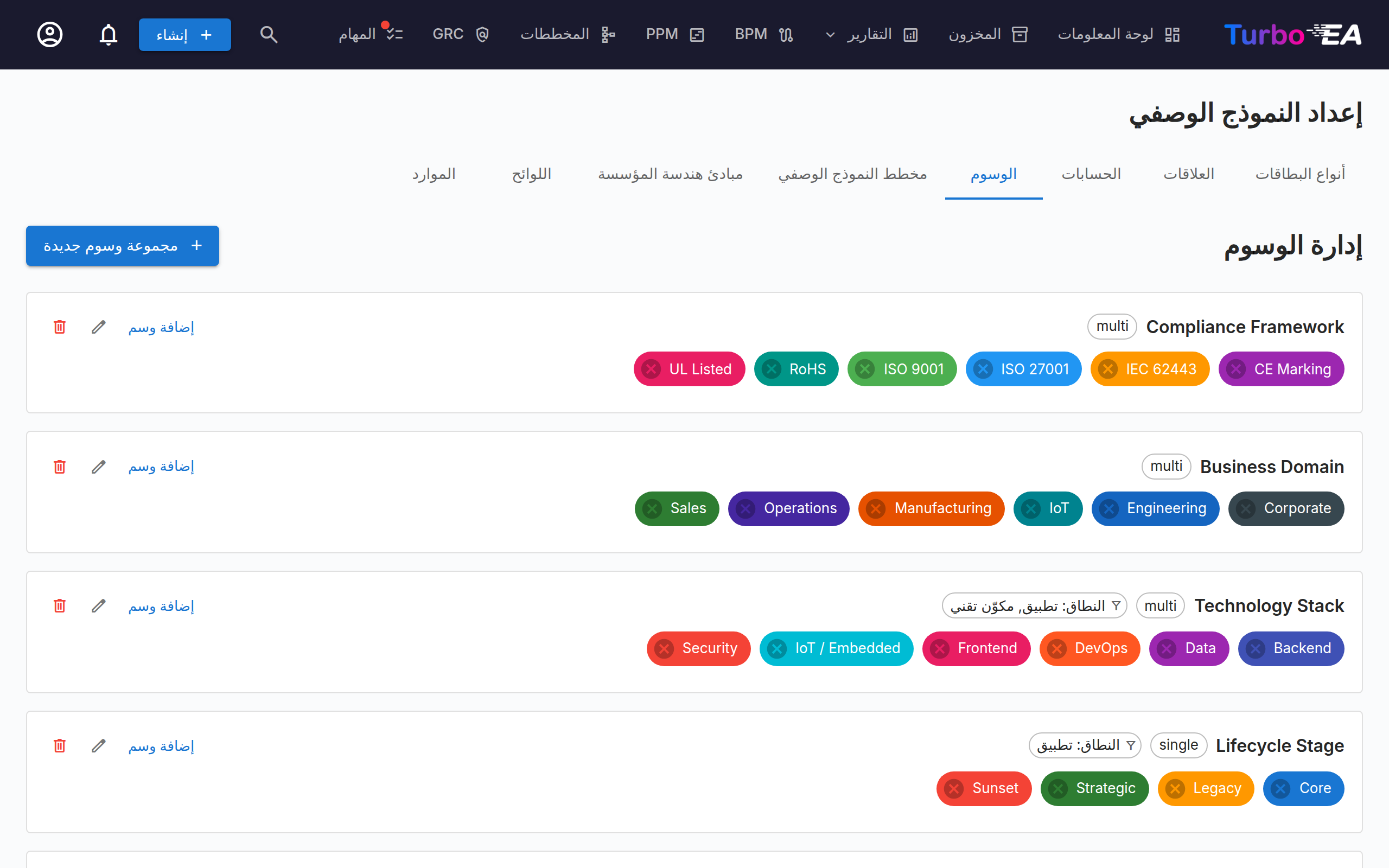Screen dimensions: 1389x868
Task: Click إضافة وسم for Business Domain
Action: [161, 467]
